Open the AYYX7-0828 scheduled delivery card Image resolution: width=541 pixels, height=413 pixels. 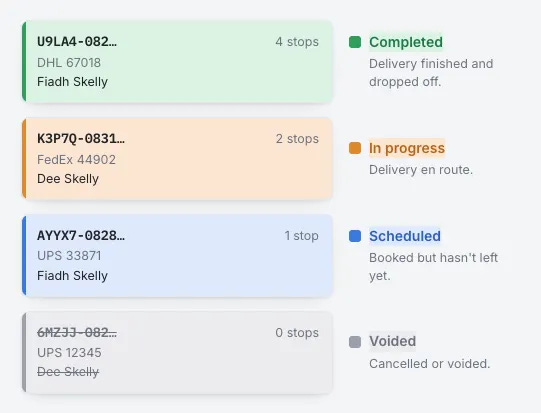click(177, 255)
